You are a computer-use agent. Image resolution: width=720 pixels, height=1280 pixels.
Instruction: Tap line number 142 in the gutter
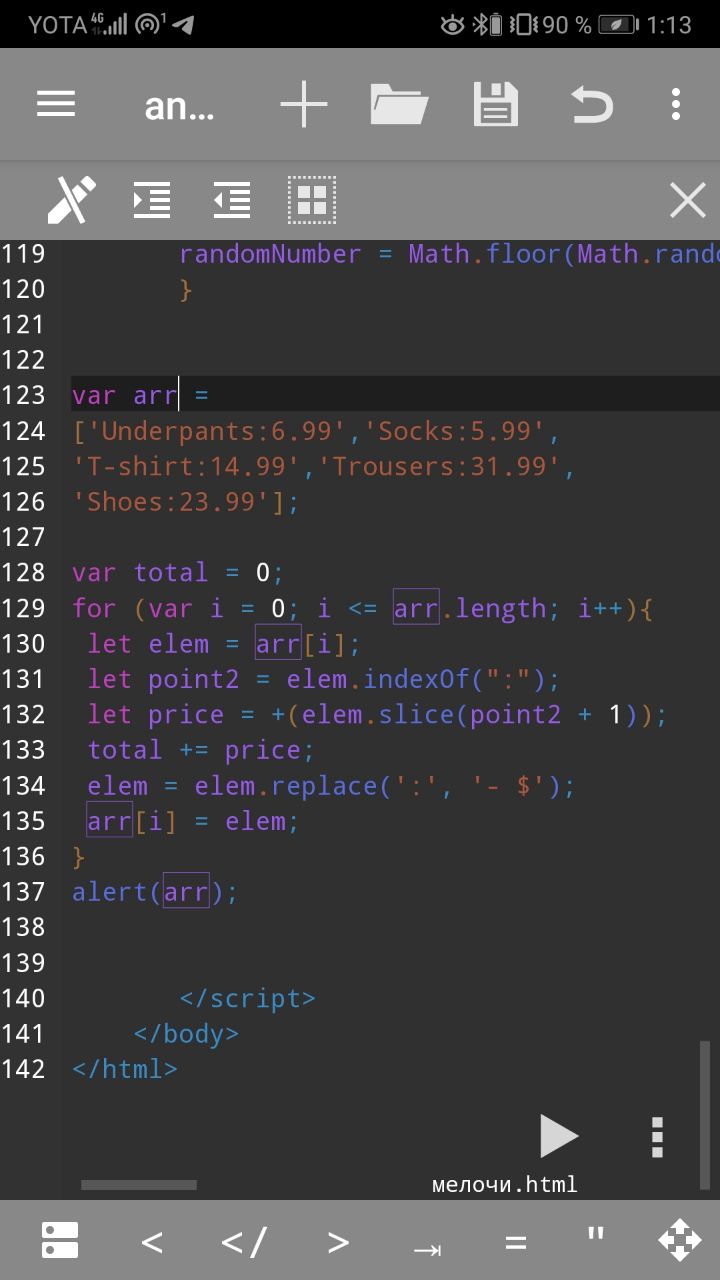coord(23,1069)
